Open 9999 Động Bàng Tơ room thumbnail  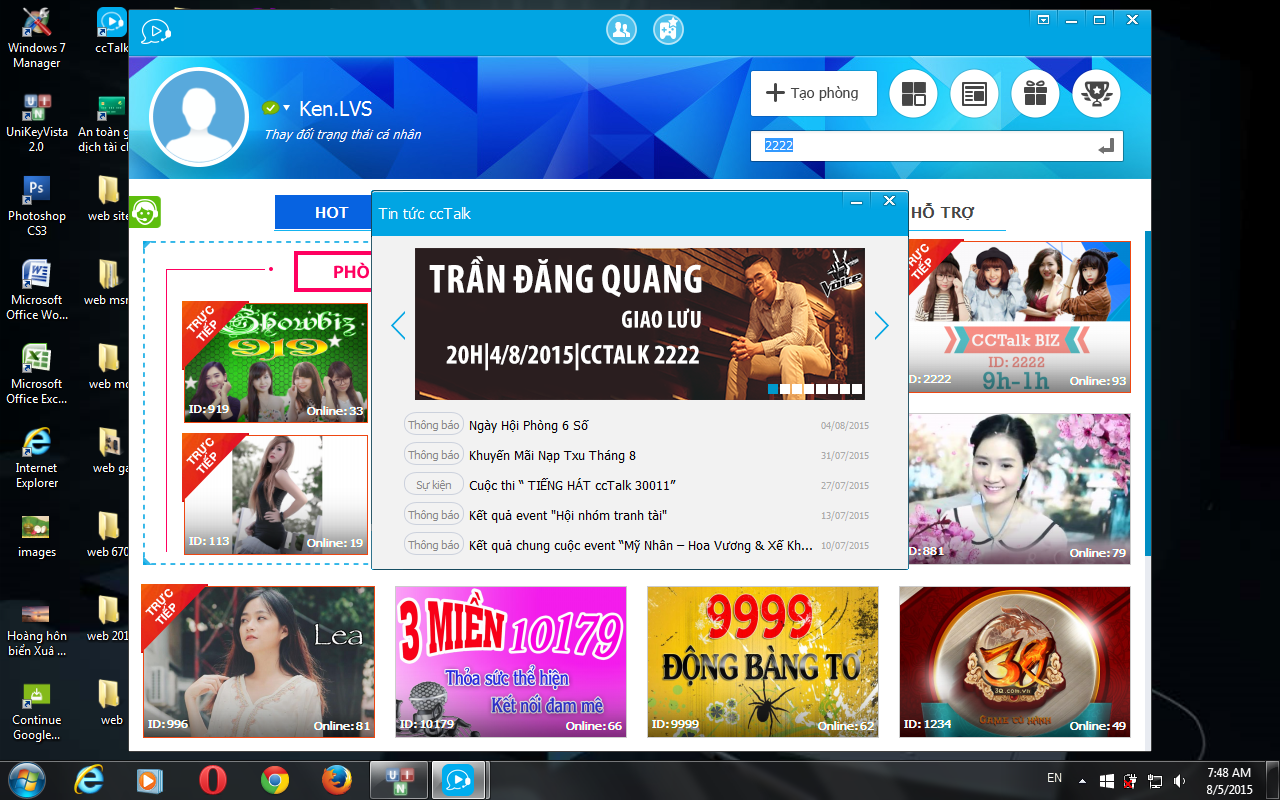click(763, 662)
